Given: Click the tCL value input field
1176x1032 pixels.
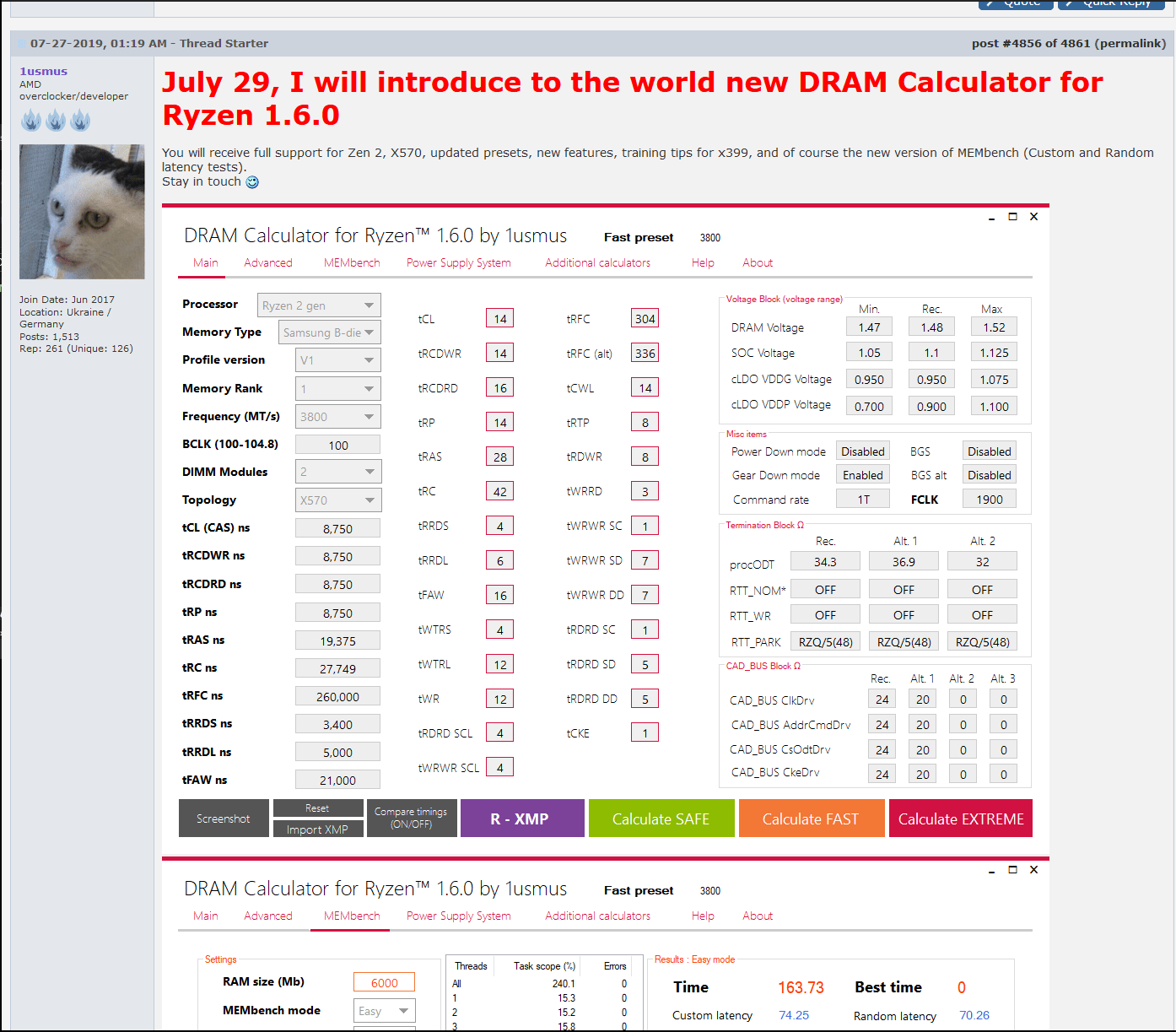Looking at the screenshot, I should pos(499,318).
